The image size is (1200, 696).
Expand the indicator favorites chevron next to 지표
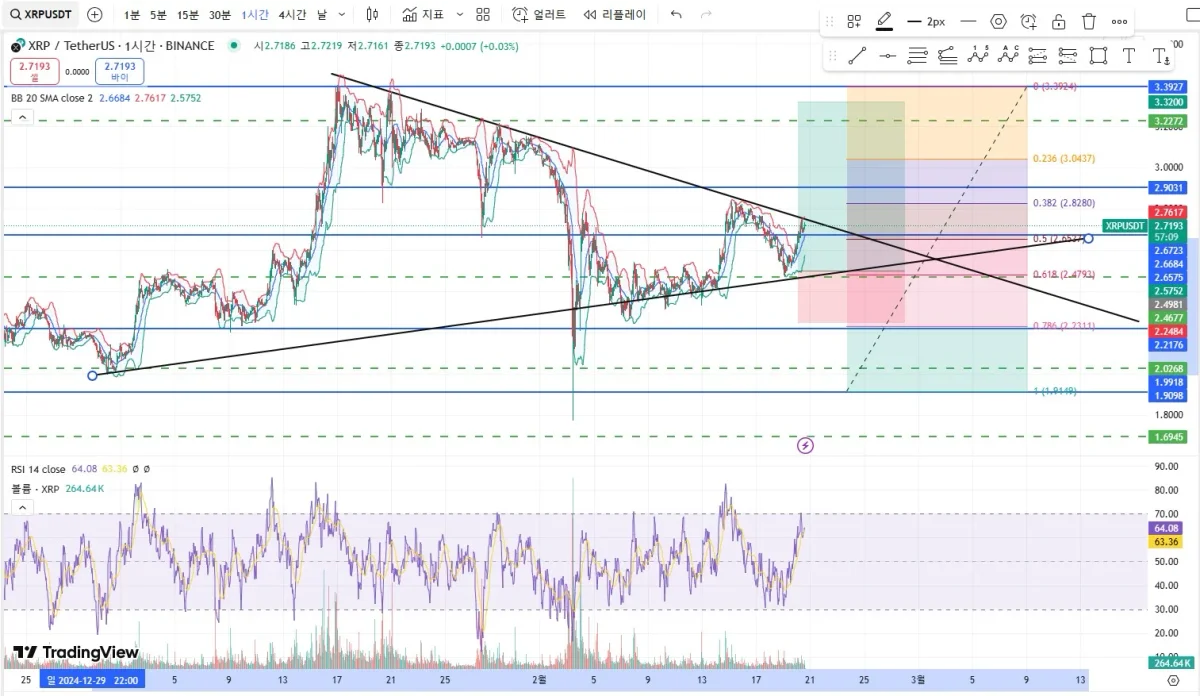click(460, 15)
